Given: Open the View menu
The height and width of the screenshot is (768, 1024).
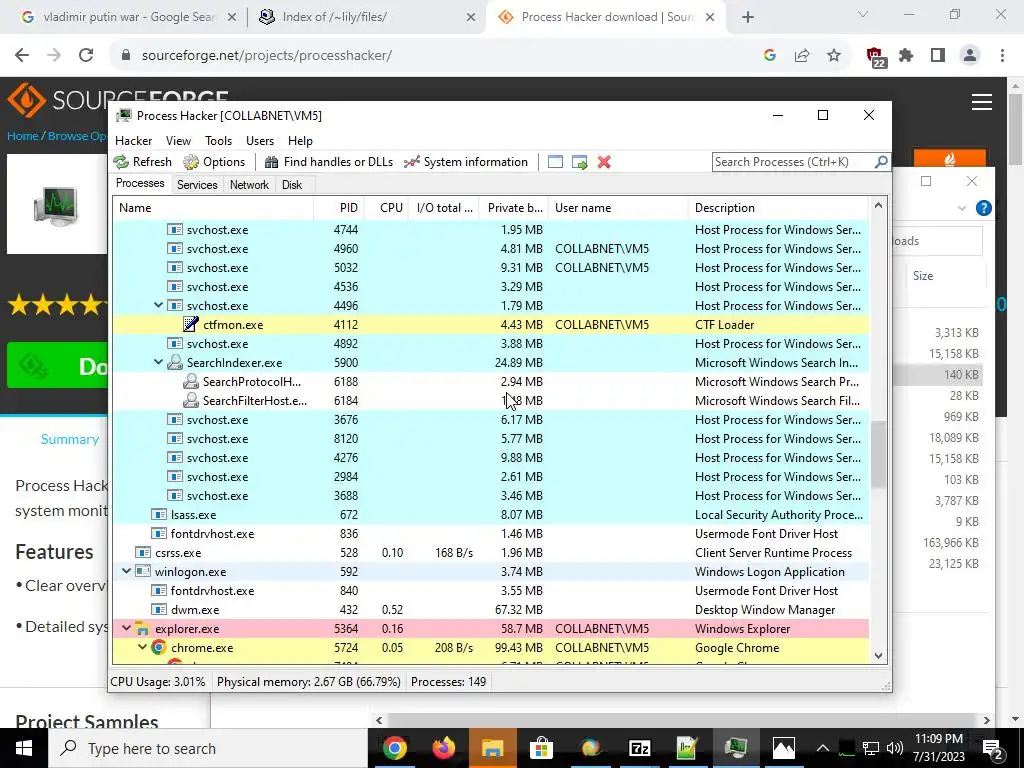Looking at the screenshot, I should (178, 141).
